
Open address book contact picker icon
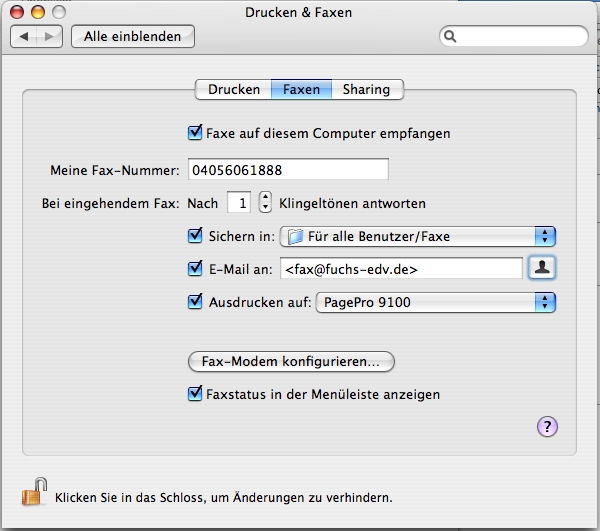541,268
